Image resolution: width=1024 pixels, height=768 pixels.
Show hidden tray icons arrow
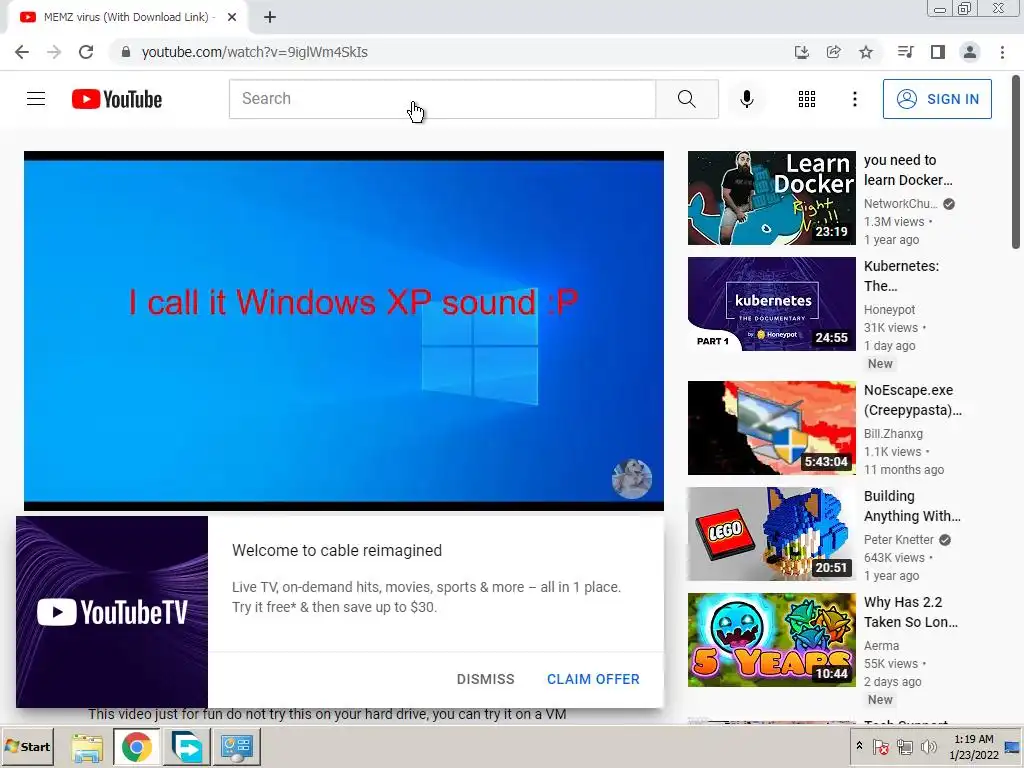coord(859,746)
